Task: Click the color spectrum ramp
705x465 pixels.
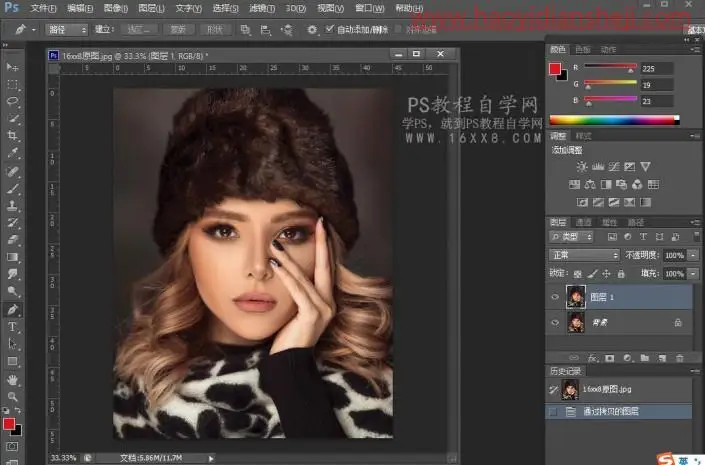Action: 614,120
